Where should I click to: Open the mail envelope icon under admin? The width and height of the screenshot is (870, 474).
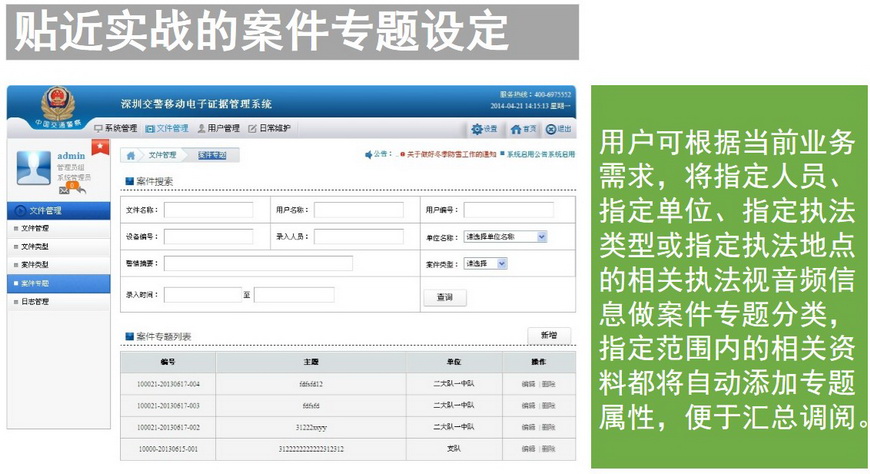point(64,190)
